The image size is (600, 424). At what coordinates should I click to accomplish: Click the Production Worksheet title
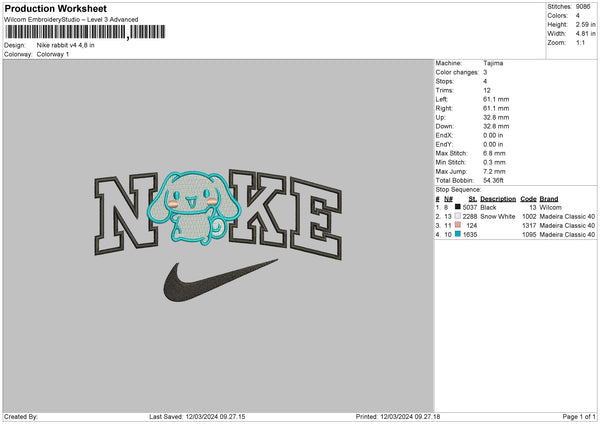pos(55,8)
